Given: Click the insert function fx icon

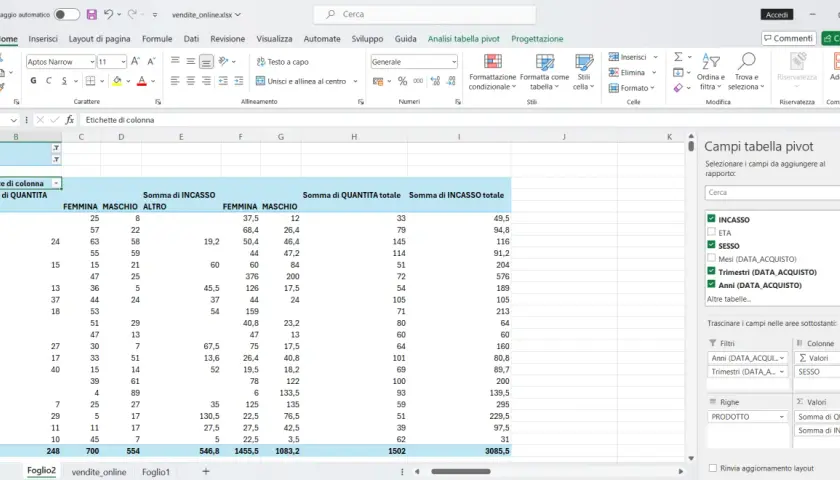Looking at the screenshot, I should coord(70,120).
